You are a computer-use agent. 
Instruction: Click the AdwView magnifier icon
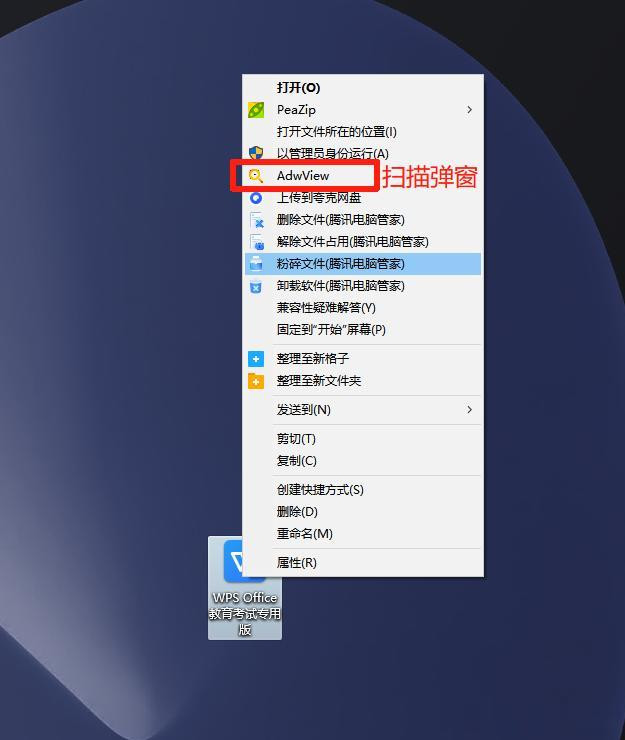pyautogui.click(x=256, y=176)
